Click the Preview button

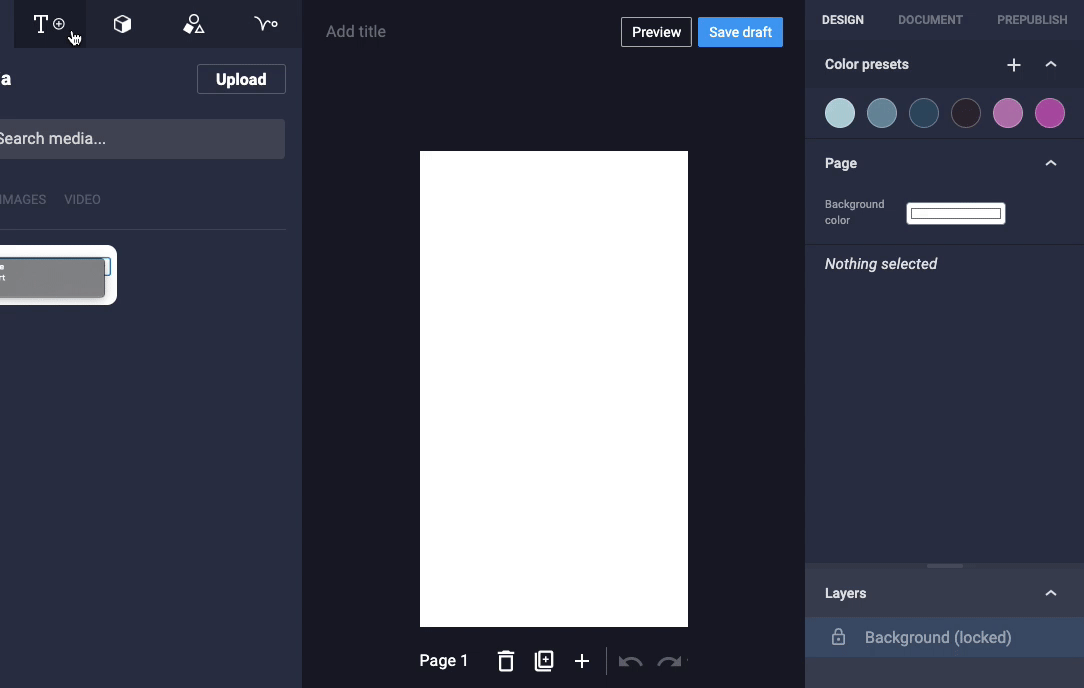tap(656, 32)
